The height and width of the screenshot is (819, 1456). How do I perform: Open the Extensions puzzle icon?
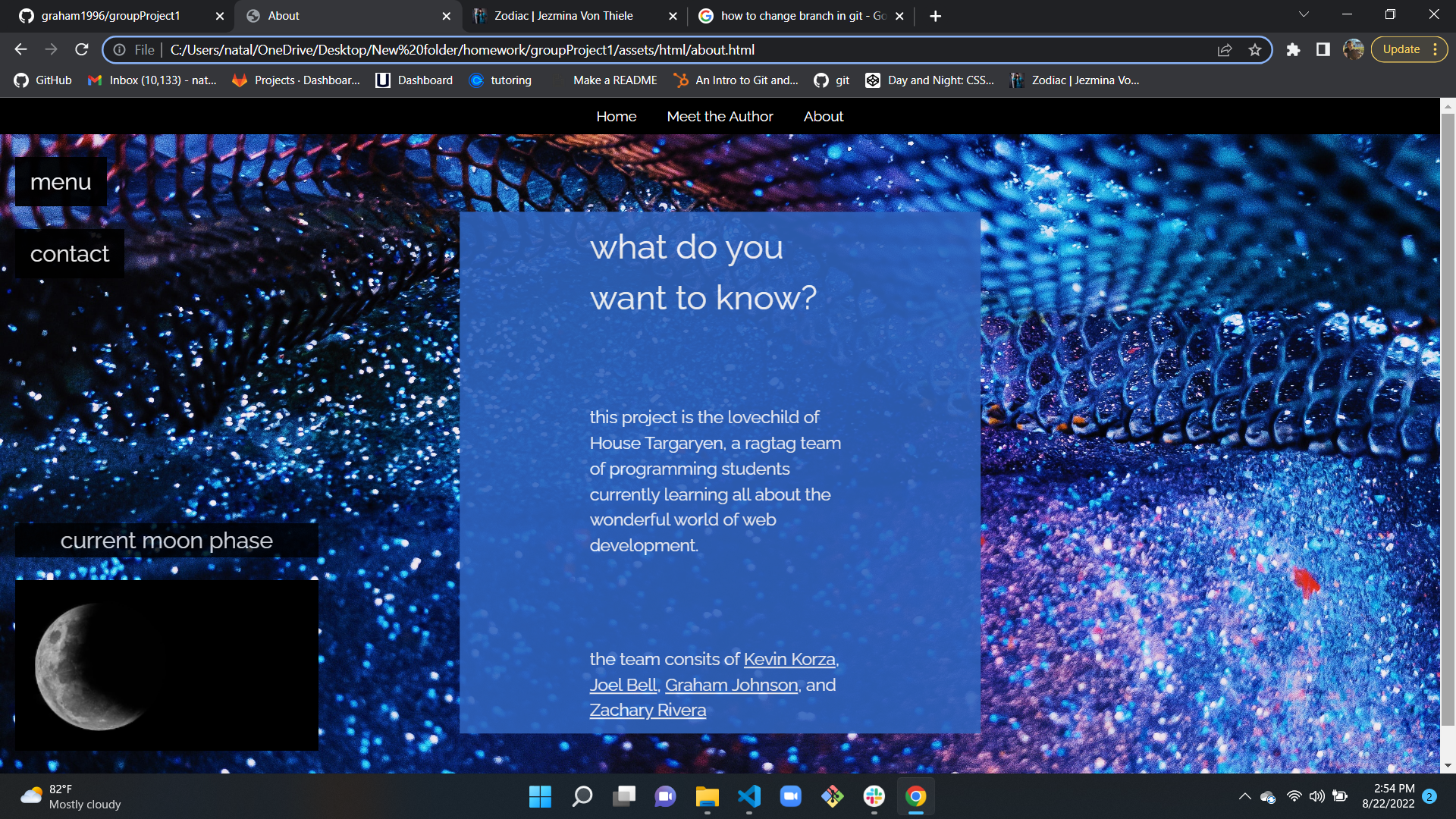point(1294,49)
